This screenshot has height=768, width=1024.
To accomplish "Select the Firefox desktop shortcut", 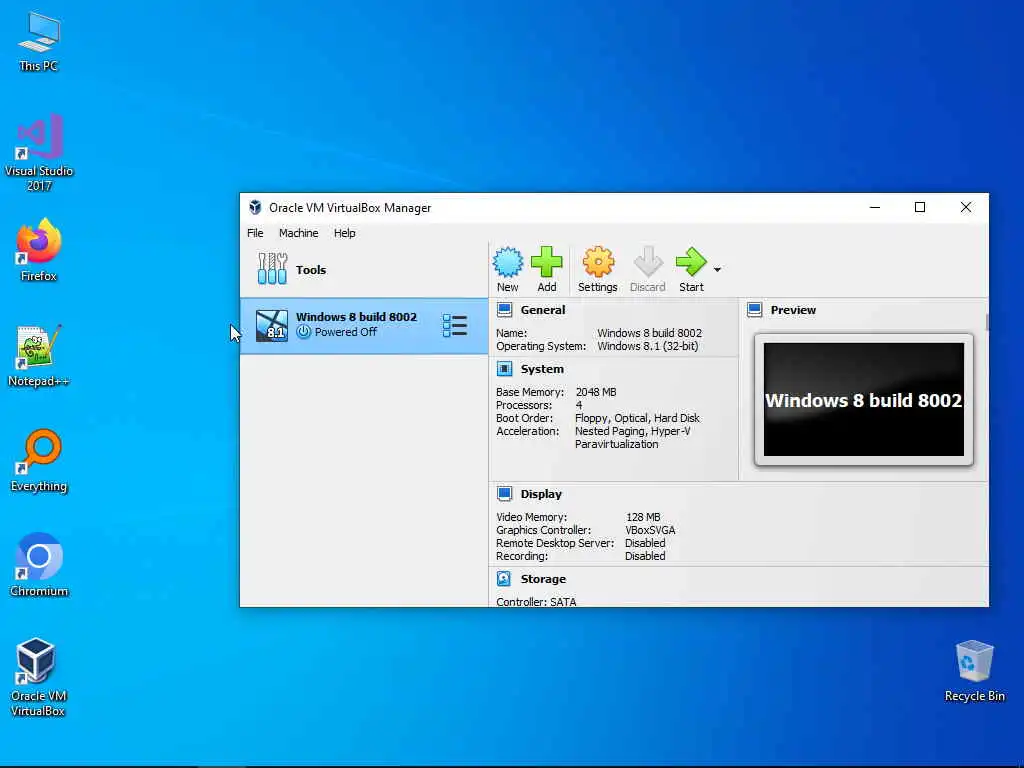I will tap(39, 250).
